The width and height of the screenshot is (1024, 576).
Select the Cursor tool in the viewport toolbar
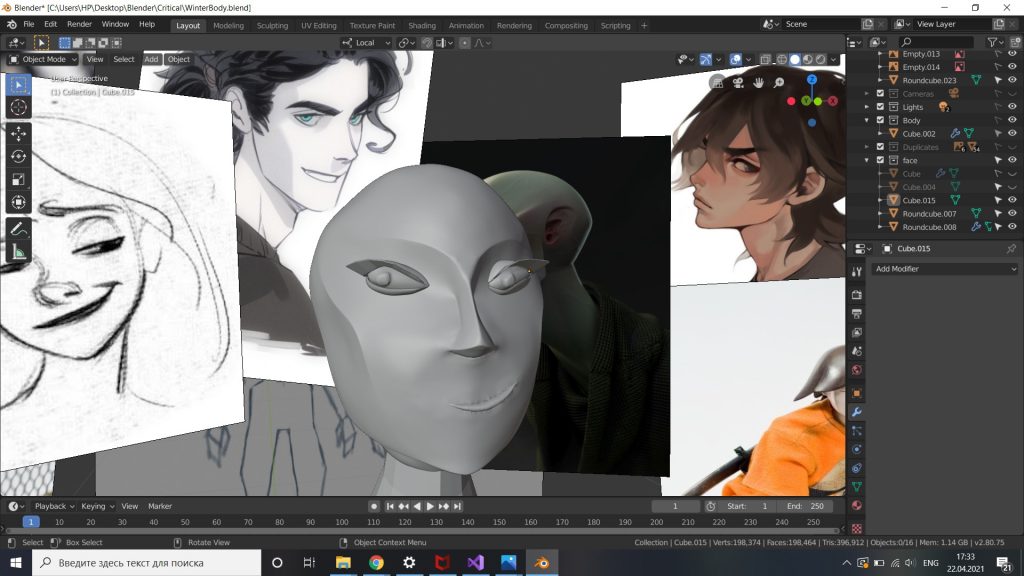18,108
